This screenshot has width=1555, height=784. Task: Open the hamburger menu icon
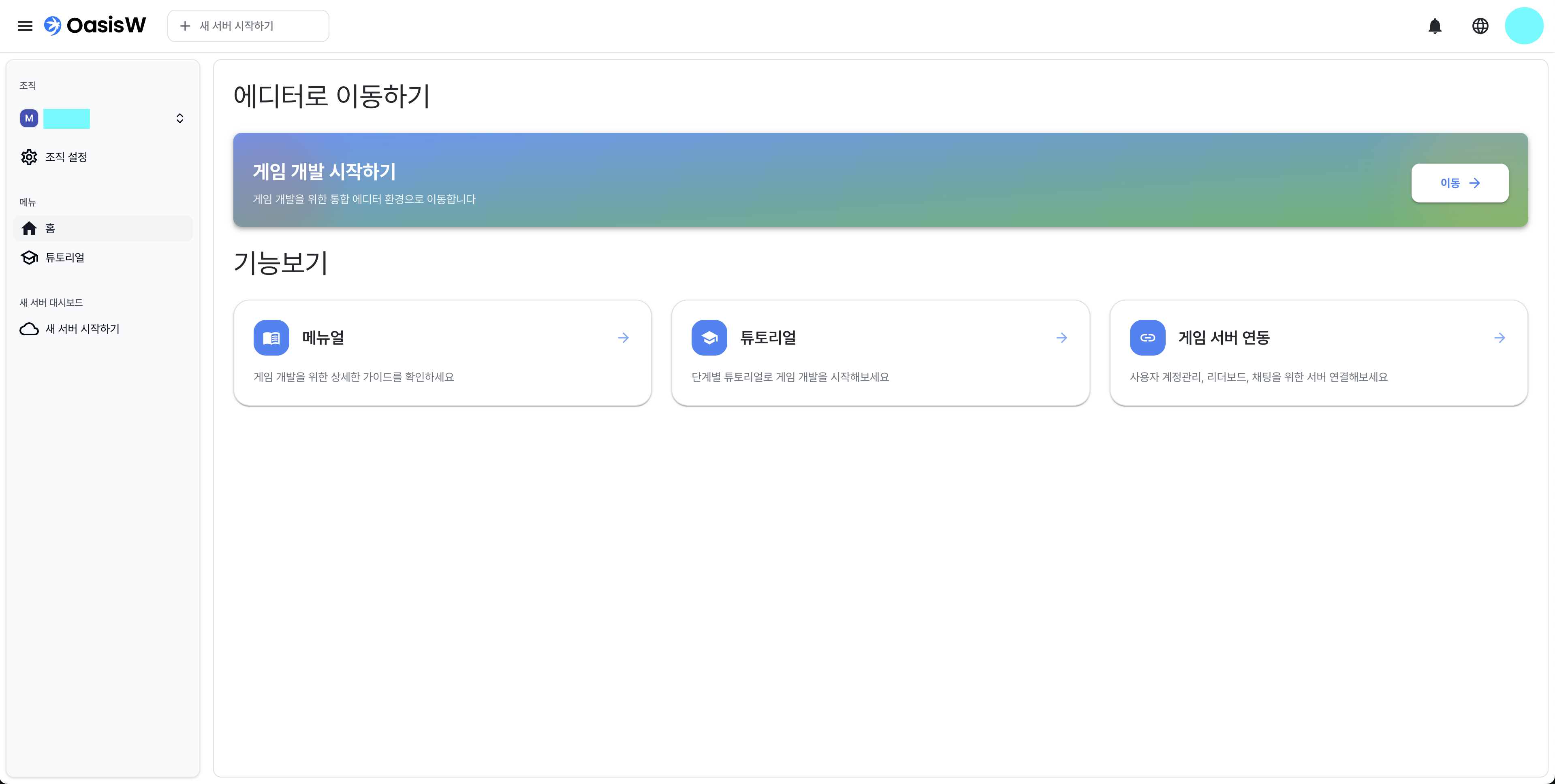pyautogui.click(x=25, y=26)
